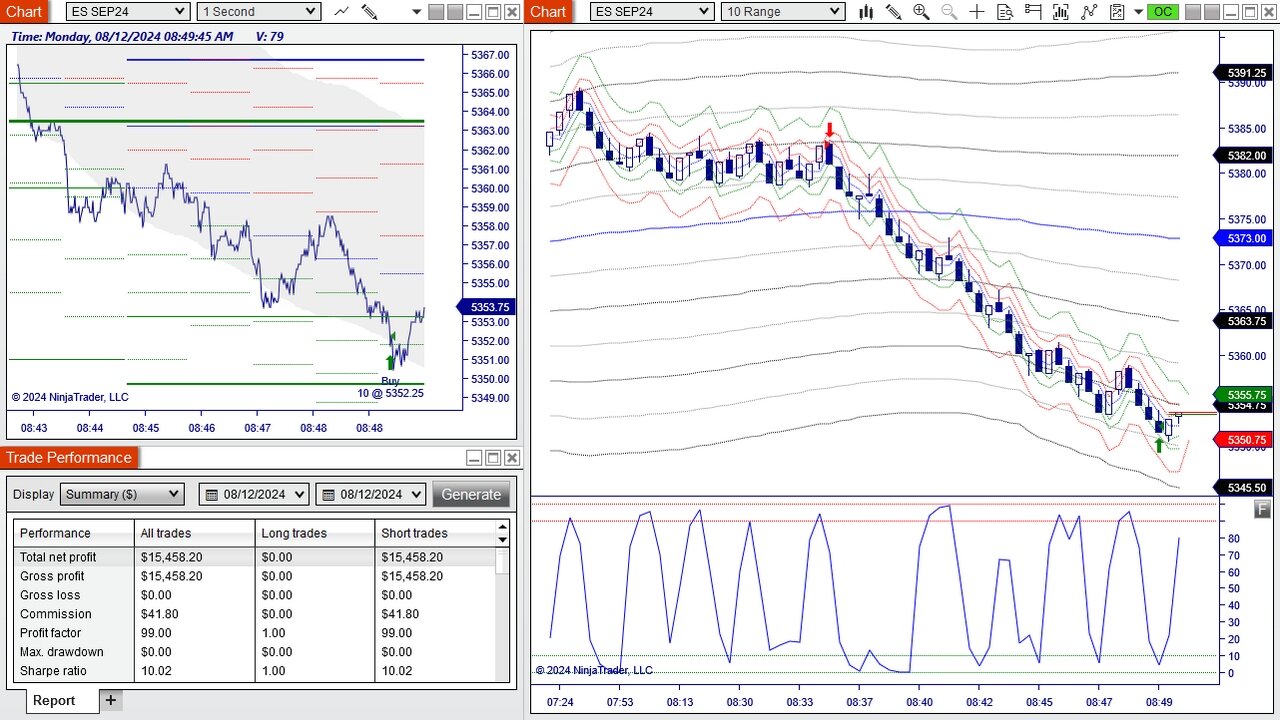Add new tab with plus button
Image resolution: width=1280 pixels, height=720 pixels.
coord(111,700)
